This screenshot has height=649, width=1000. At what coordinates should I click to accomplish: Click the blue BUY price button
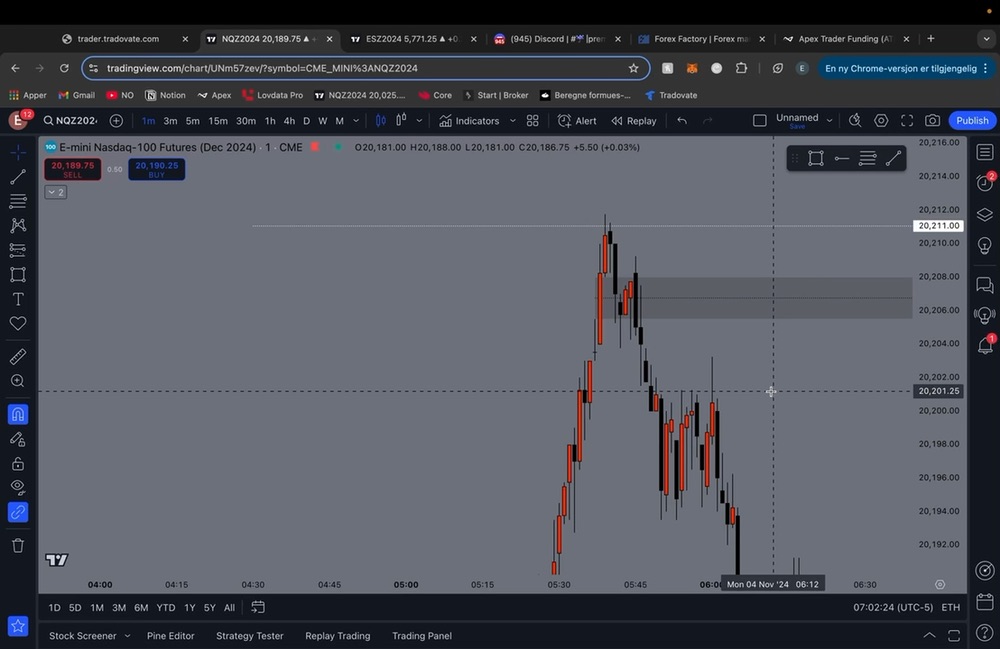click(x=157, y=169)
